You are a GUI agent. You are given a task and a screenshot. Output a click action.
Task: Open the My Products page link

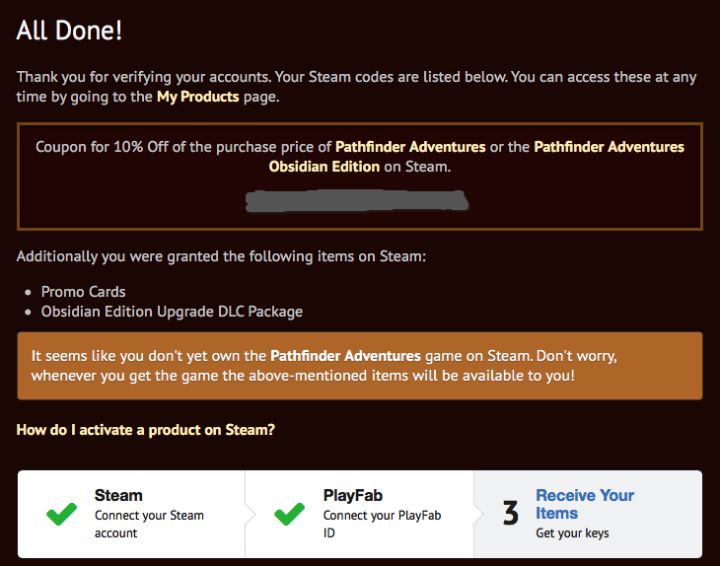click(198, 97)
